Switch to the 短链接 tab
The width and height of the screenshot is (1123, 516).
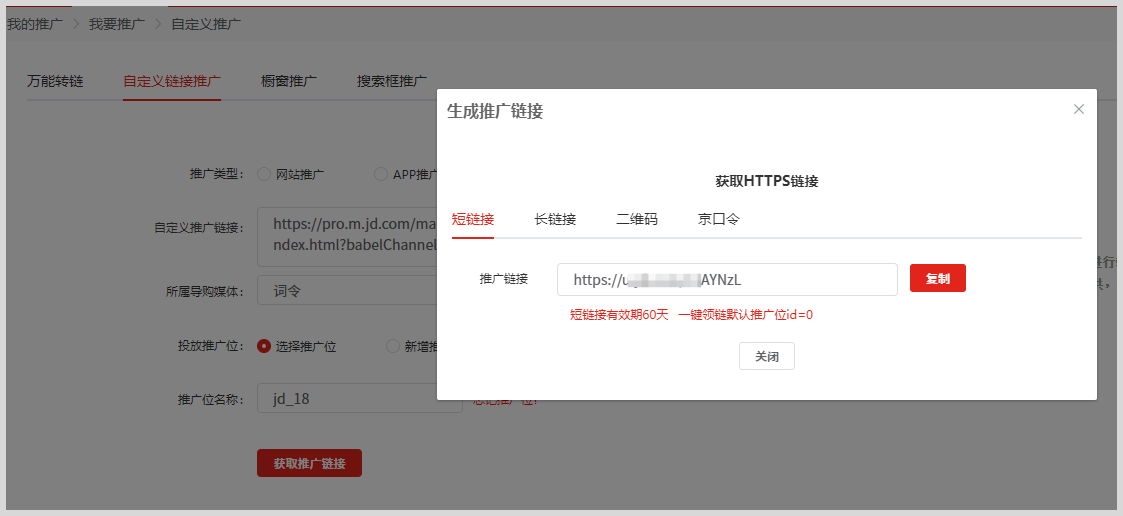coord(473,219)
